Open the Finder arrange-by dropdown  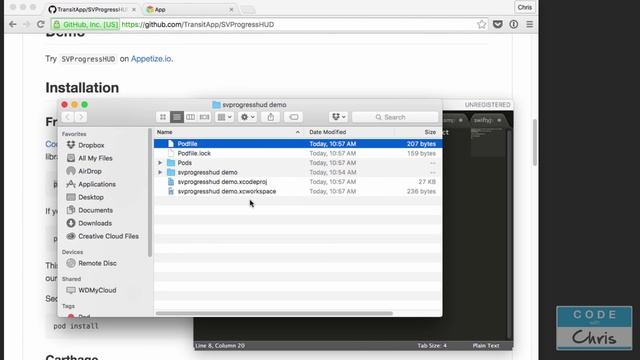[x=224, y=117]
